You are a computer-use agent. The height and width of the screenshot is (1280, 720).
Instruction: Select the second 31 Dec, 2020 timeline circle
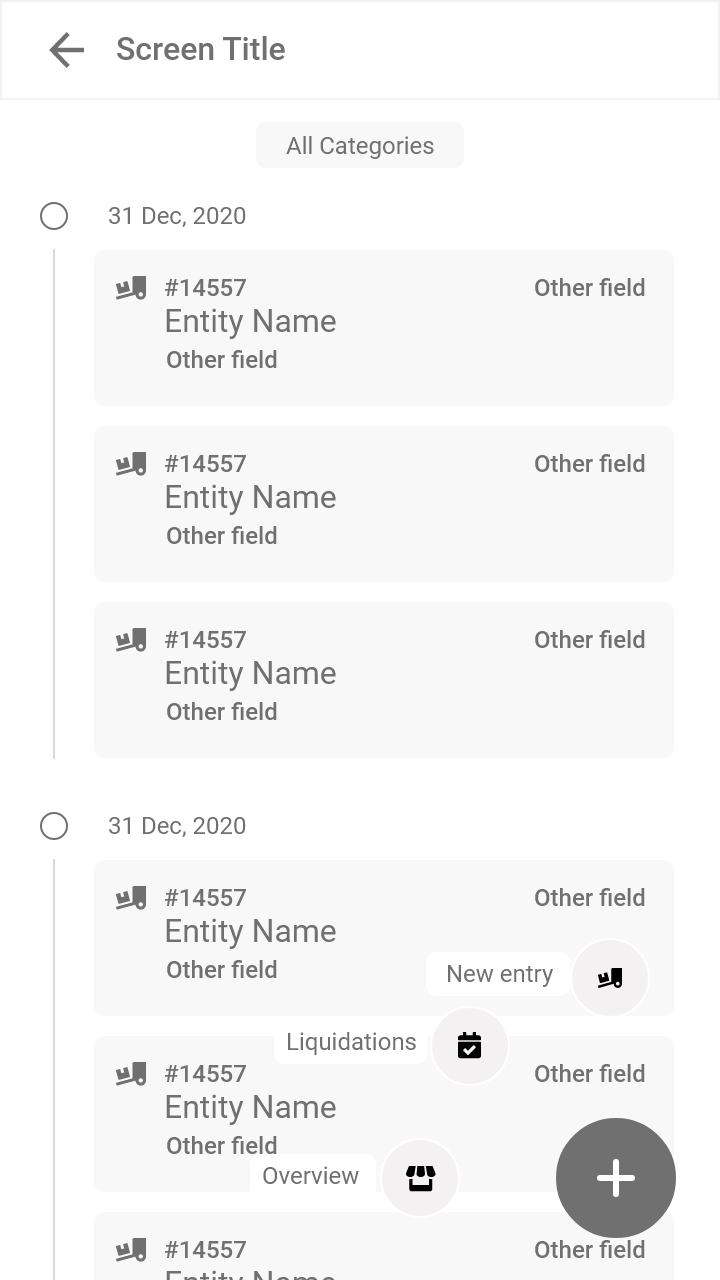(x=54, y=826)
